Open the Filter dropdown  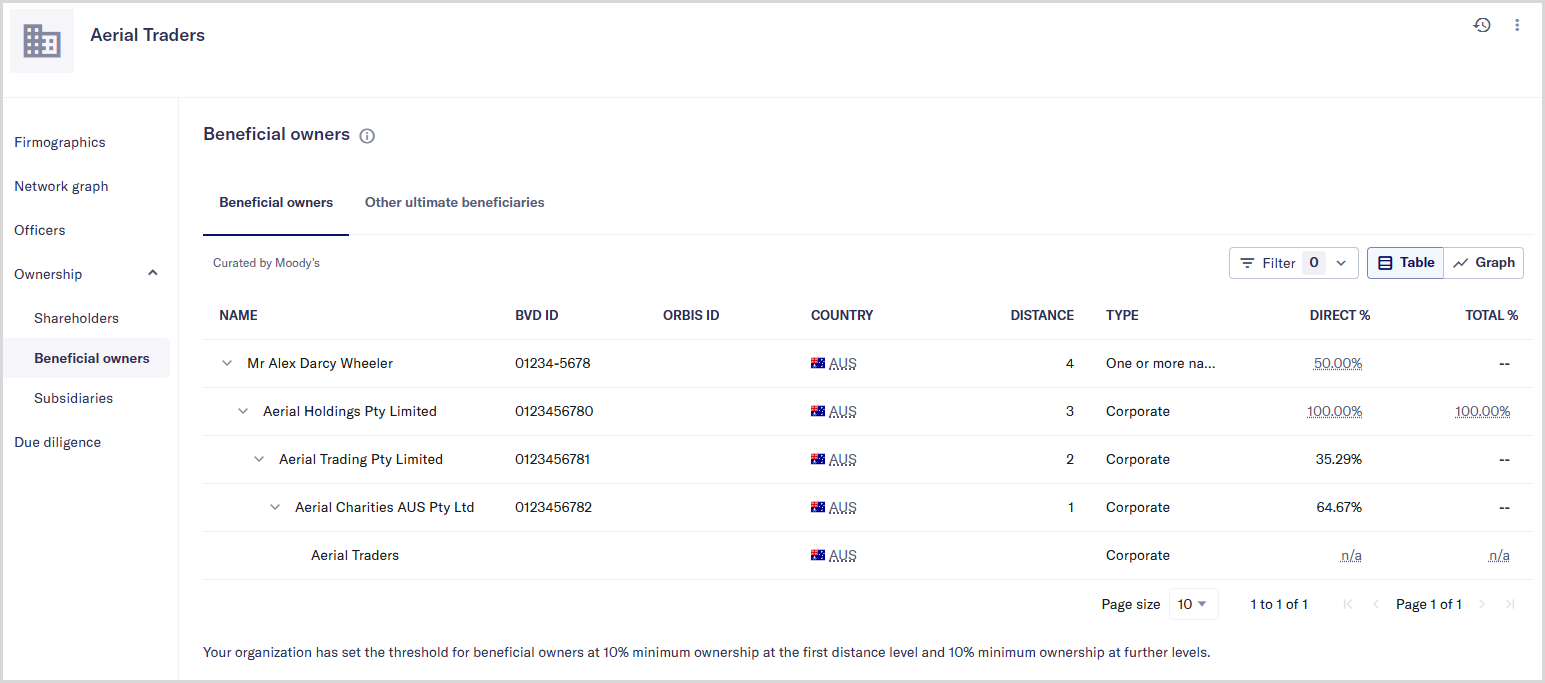[1293, 263]
